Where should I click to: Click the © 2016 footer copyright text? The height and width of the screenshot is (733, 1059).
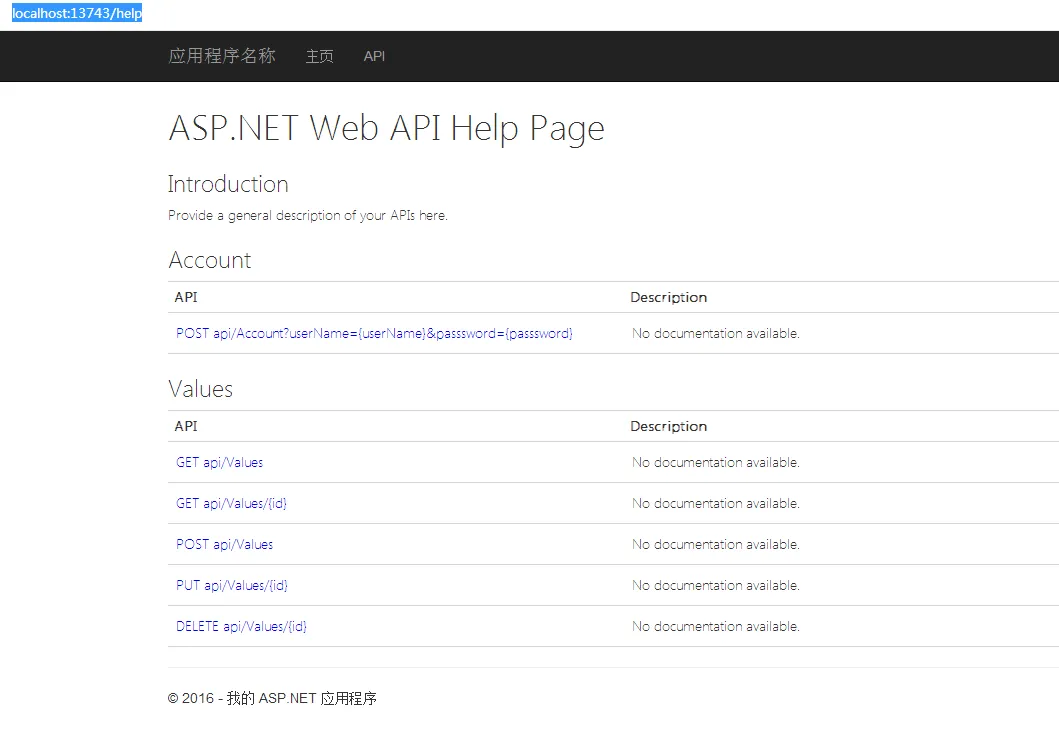point(272,698)
